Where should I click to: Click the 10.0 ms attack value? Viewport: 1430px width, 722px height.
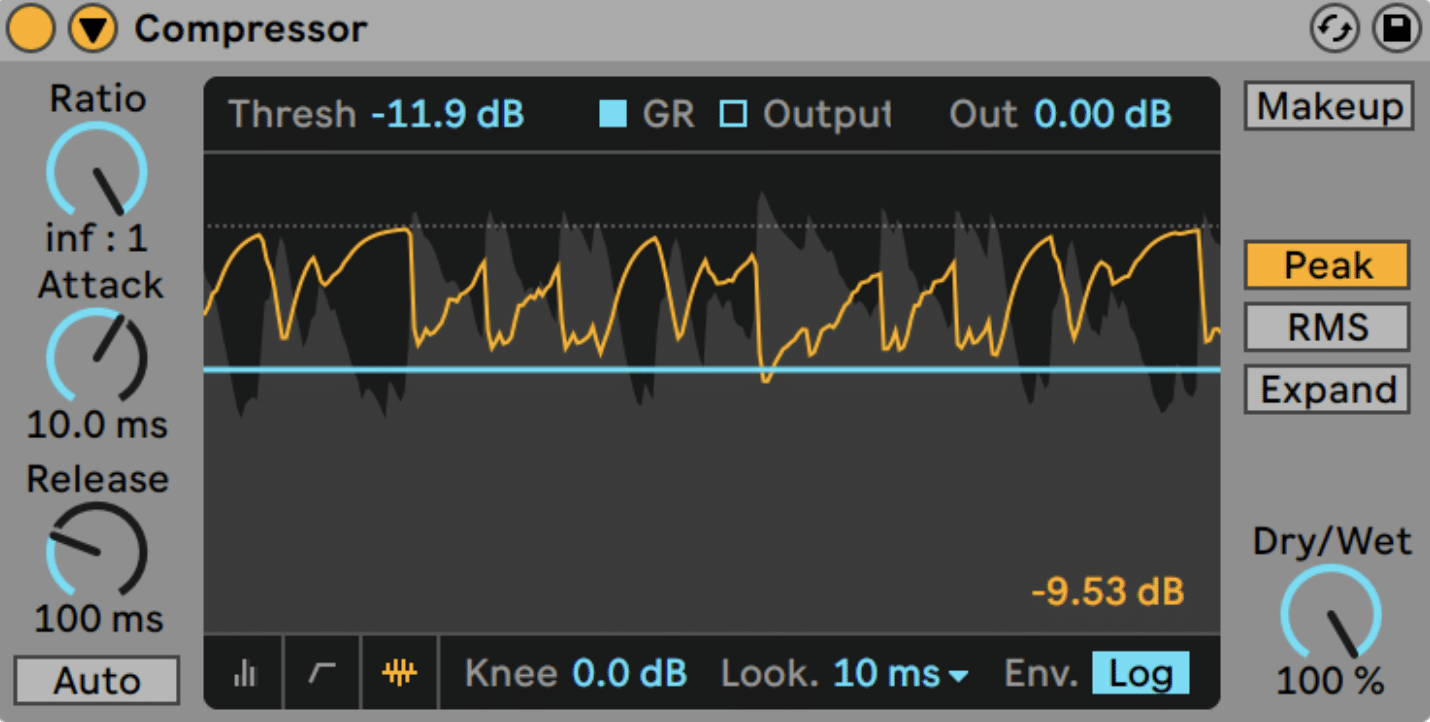coord(97,425)
